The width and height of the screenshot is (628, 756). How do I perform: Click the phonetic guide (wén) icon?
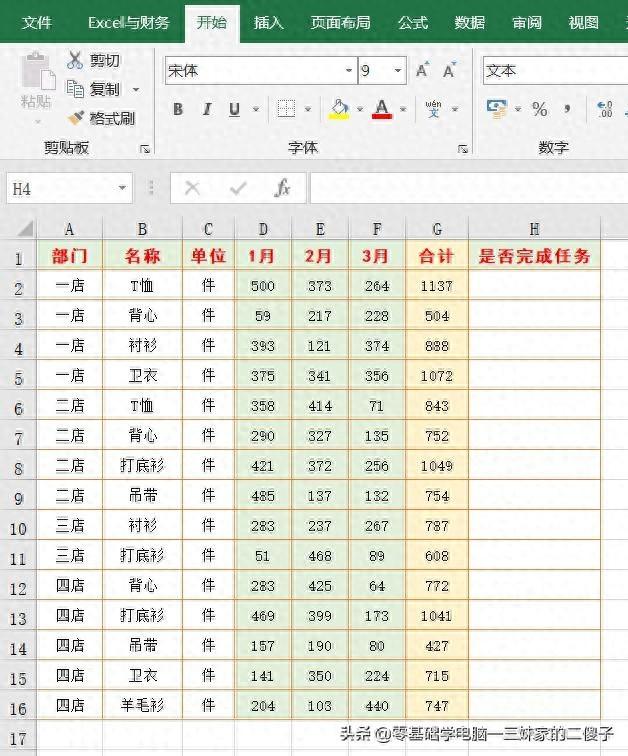433,109
